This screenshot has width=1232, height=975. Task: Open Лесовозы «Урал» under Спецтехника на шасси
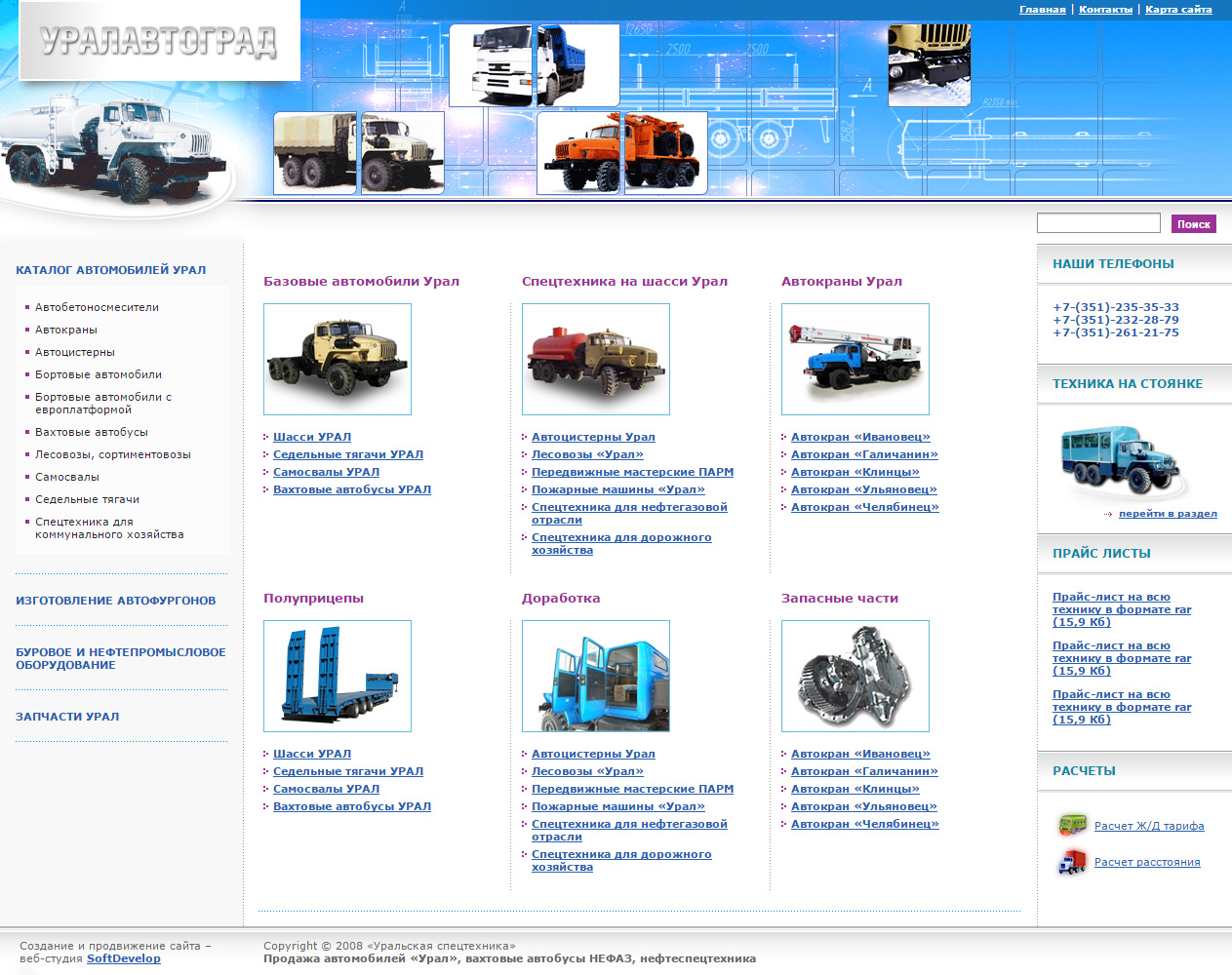point(587,454)
